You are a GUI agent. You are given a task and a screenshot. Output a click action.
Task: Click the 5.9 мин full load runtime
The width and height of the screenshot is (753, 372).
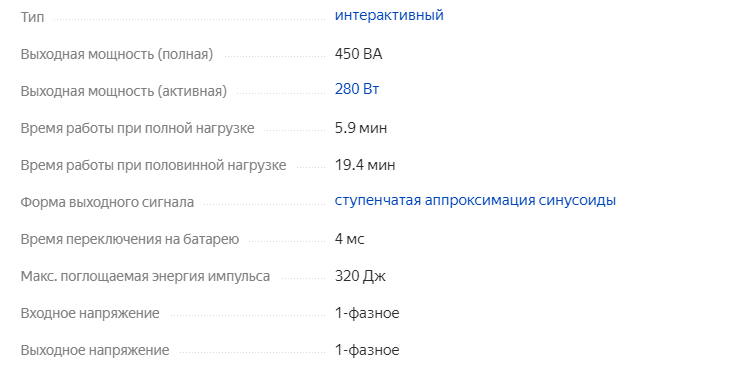point(361,128)
